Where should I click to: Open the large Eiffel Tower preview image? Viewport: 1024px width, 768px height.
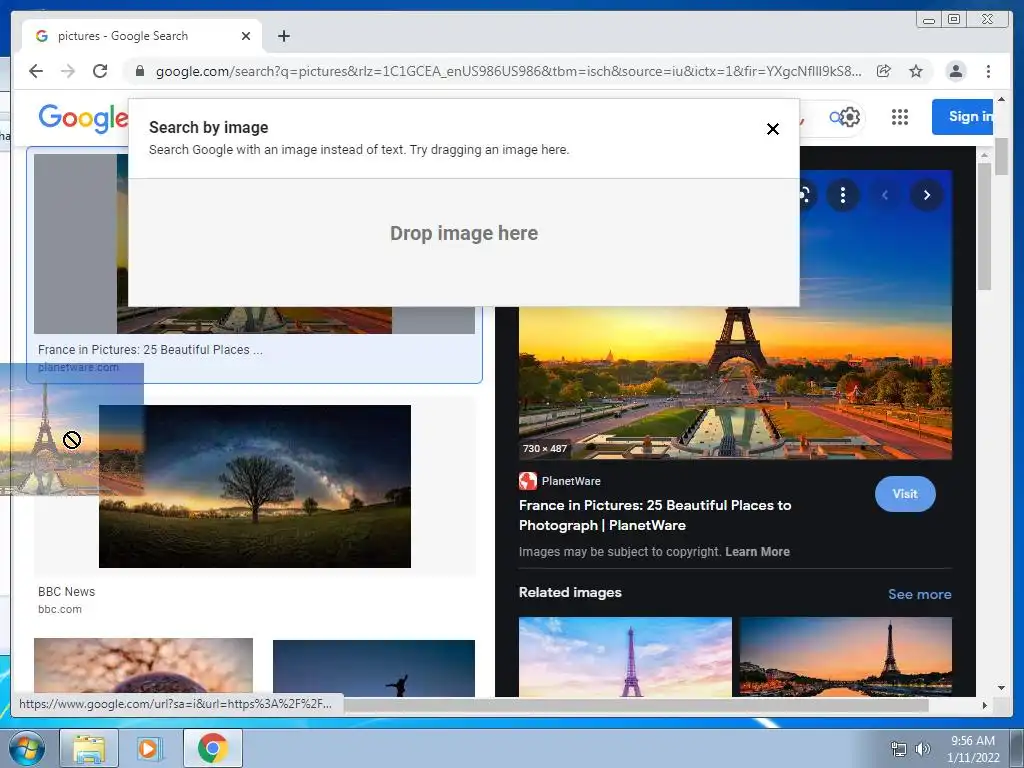tap(735, 382)
